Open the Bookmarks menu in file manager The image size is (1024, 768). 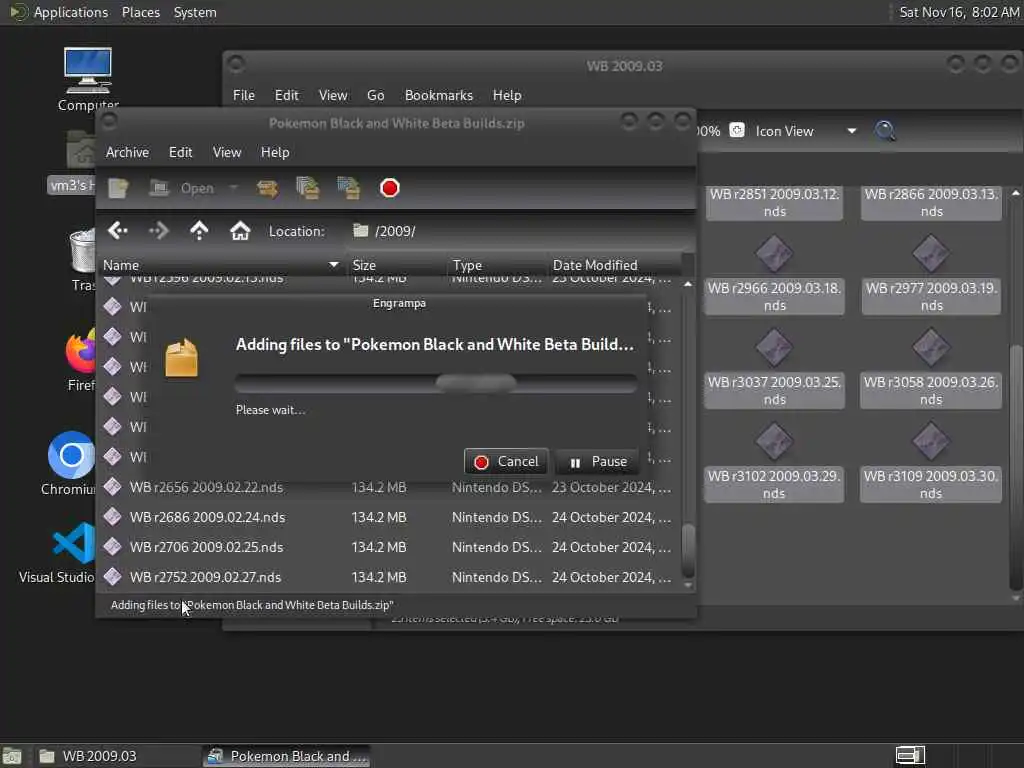click(x=439, y=95)
